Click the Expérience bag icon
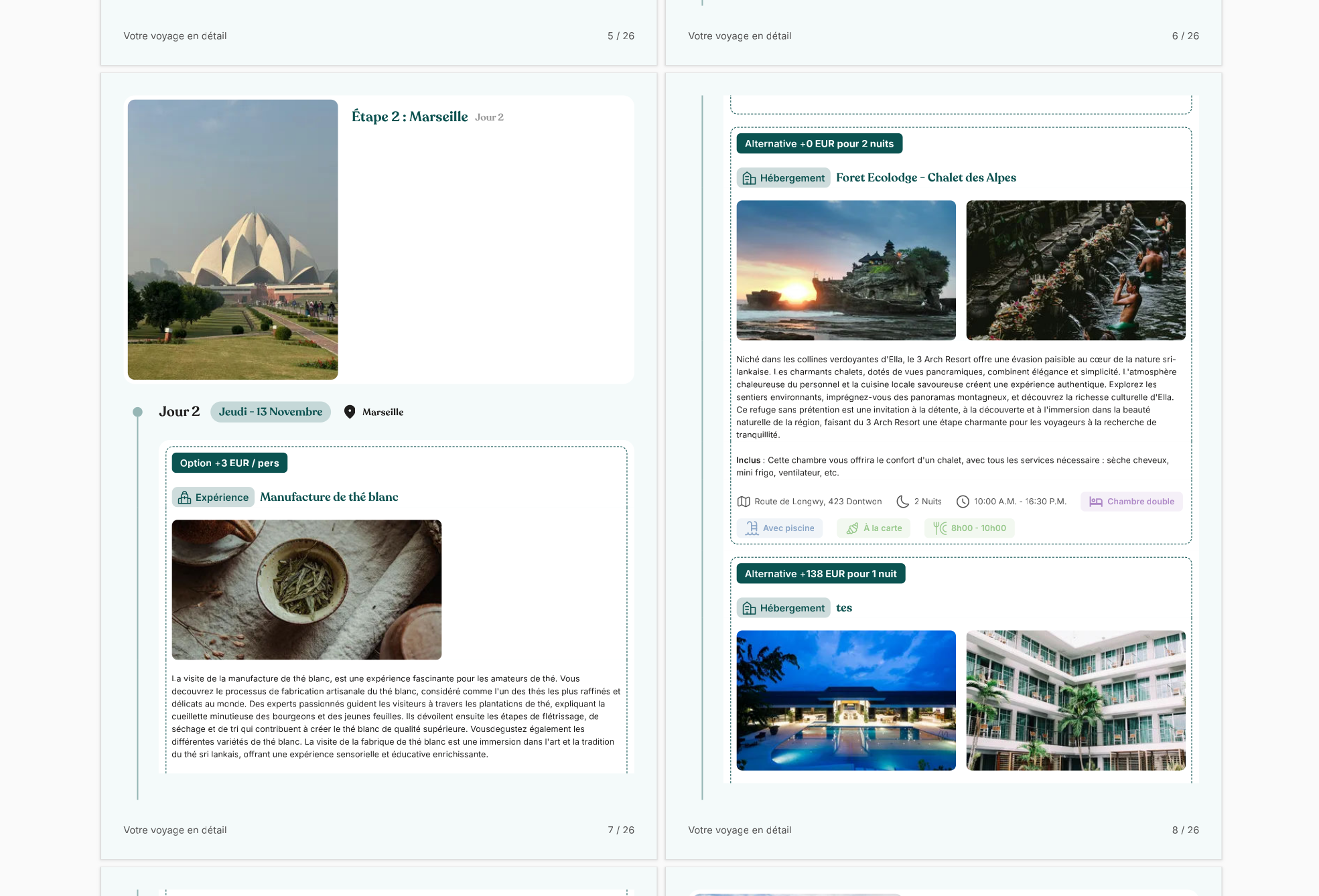The height and width of the screenshot is (896, 1319). (184, 497)
